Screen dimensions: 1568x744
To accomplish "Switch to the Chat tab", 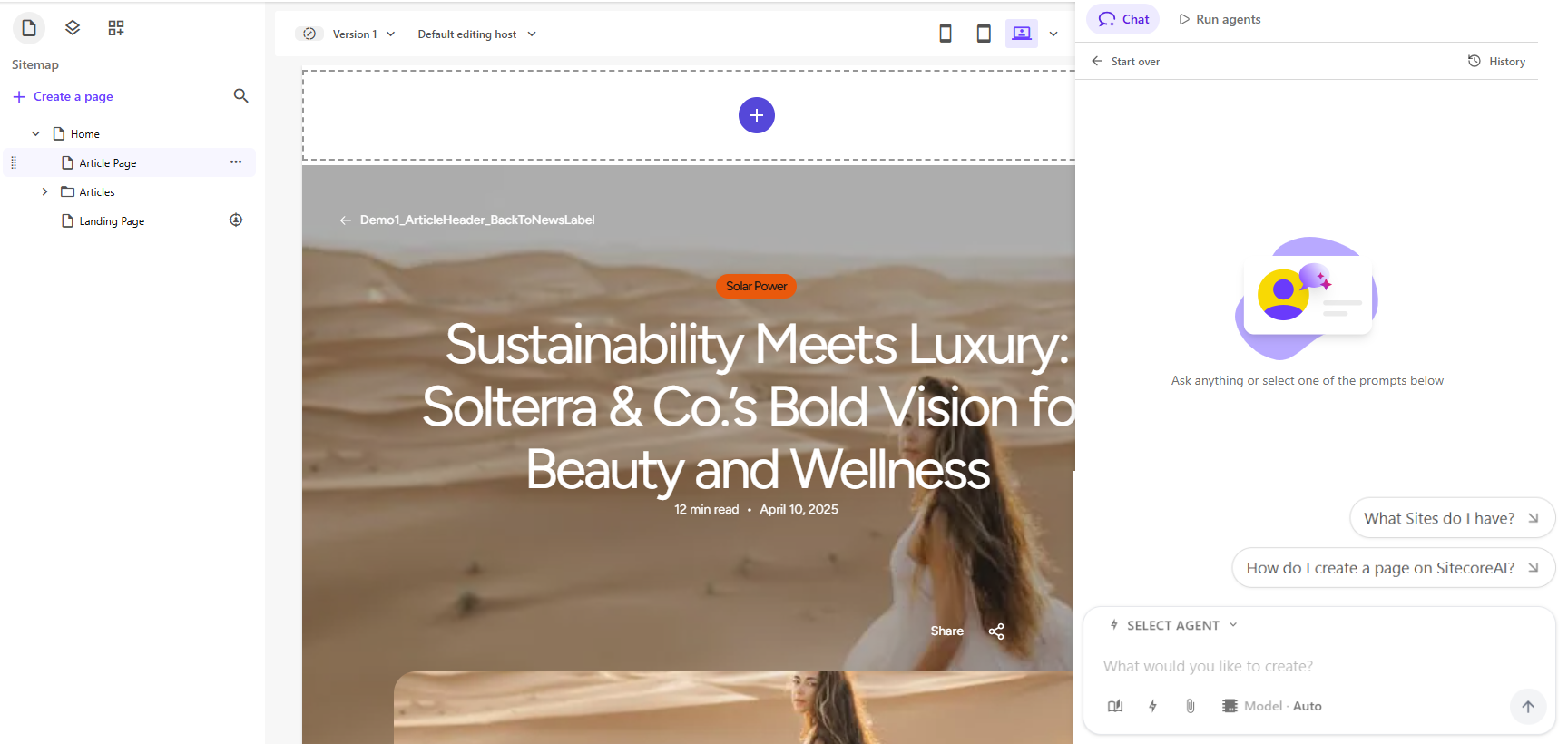I will (1123, 19).
